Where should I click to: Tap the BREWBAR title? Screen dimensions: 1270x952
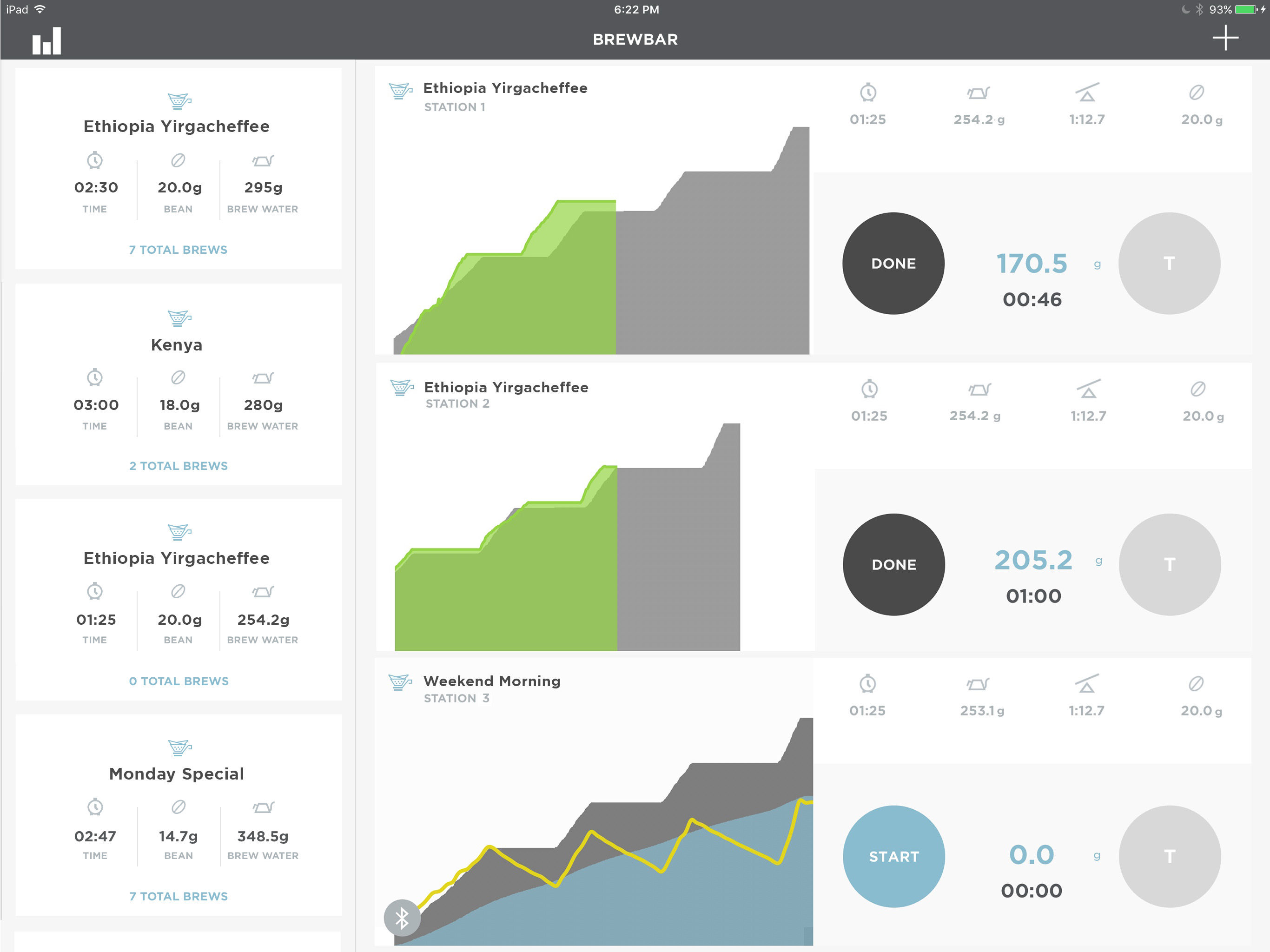[x=635, y=40]
